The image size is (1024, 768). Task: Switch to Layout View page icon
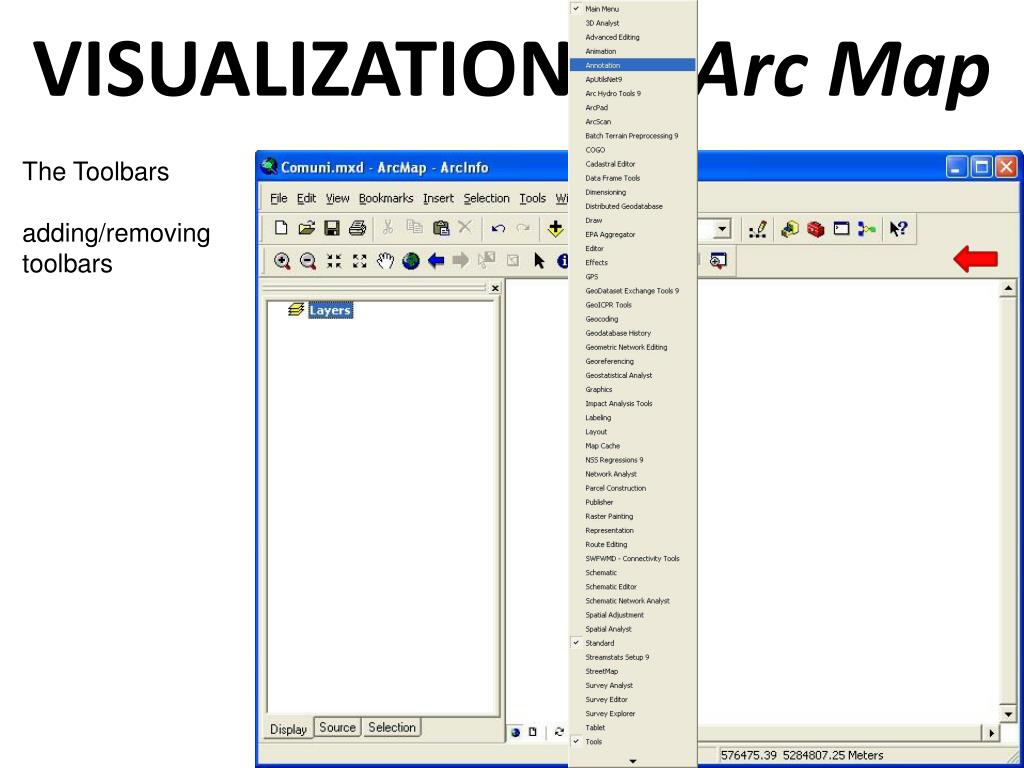coord(532,732)
